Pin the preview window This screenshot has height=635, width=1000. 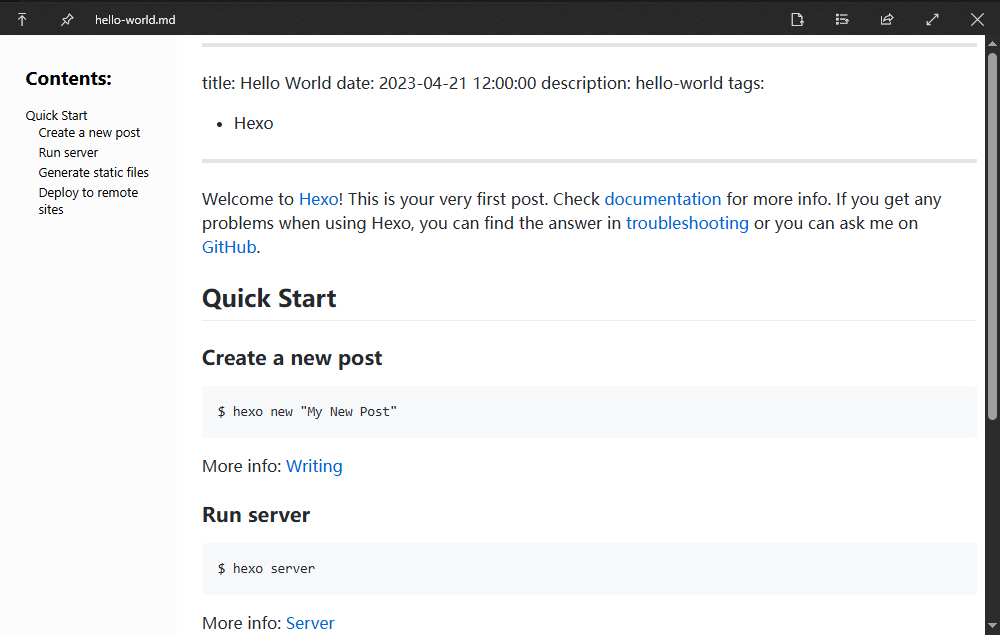tap(67, 19)
